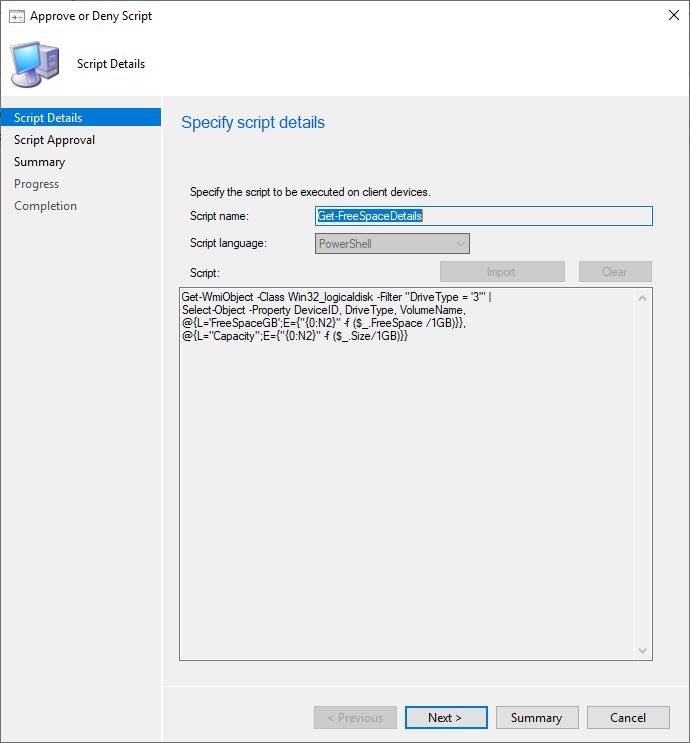The image size is (690, 743).
Task: Select the Script Details step in sidebar
Action: tap(48, 118)
